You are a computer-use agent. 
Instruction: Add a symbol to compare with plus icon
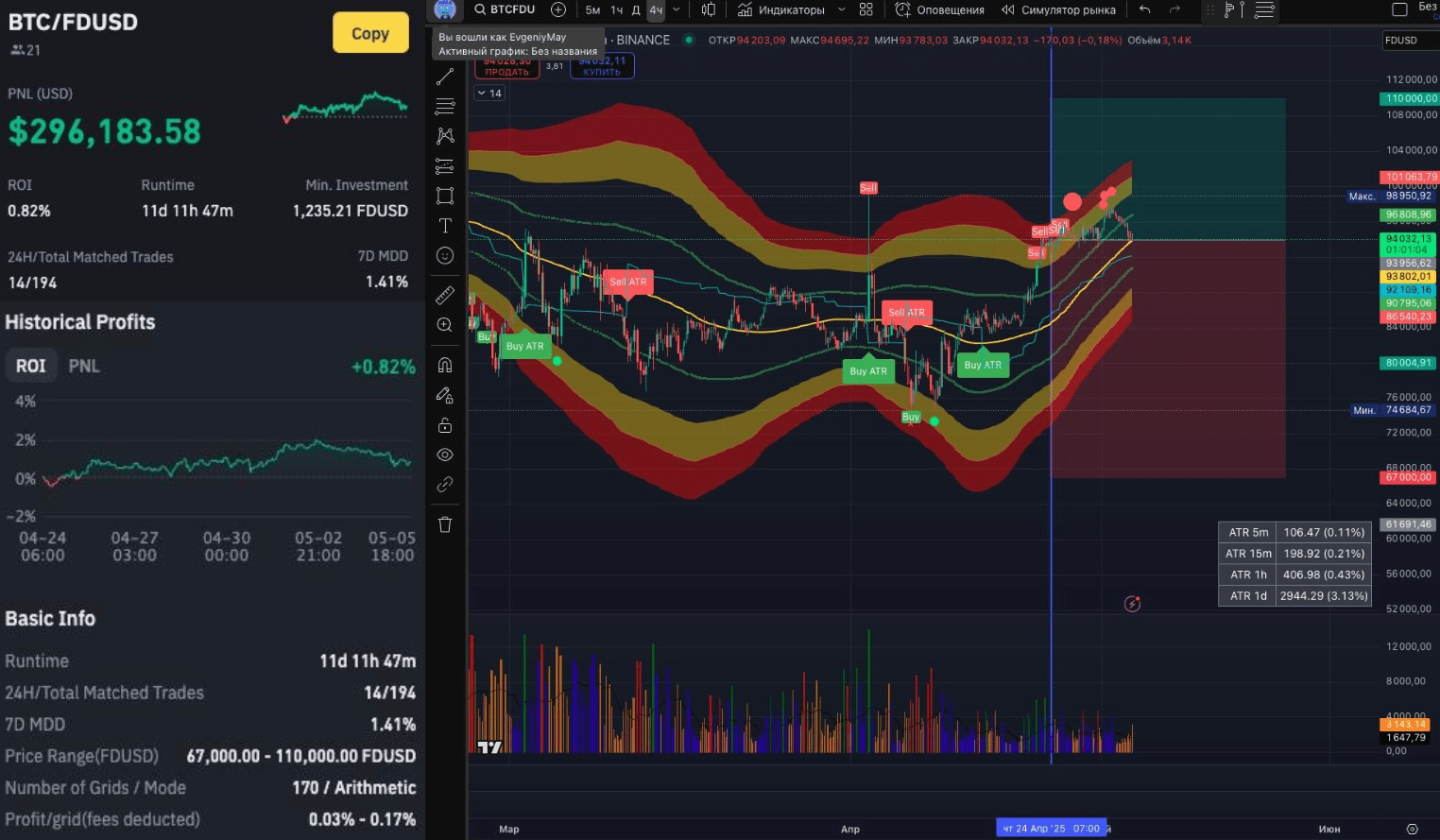[x=558, y=9]
